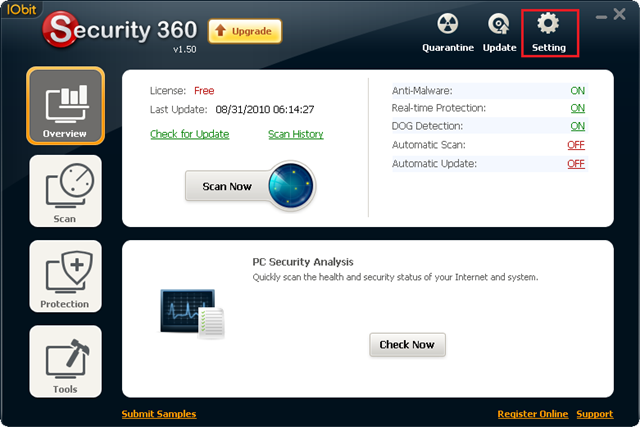The image size is (640, 427).
Task: Click the PC Security Analysis monitor icon
Action: (x=192, y=314)
